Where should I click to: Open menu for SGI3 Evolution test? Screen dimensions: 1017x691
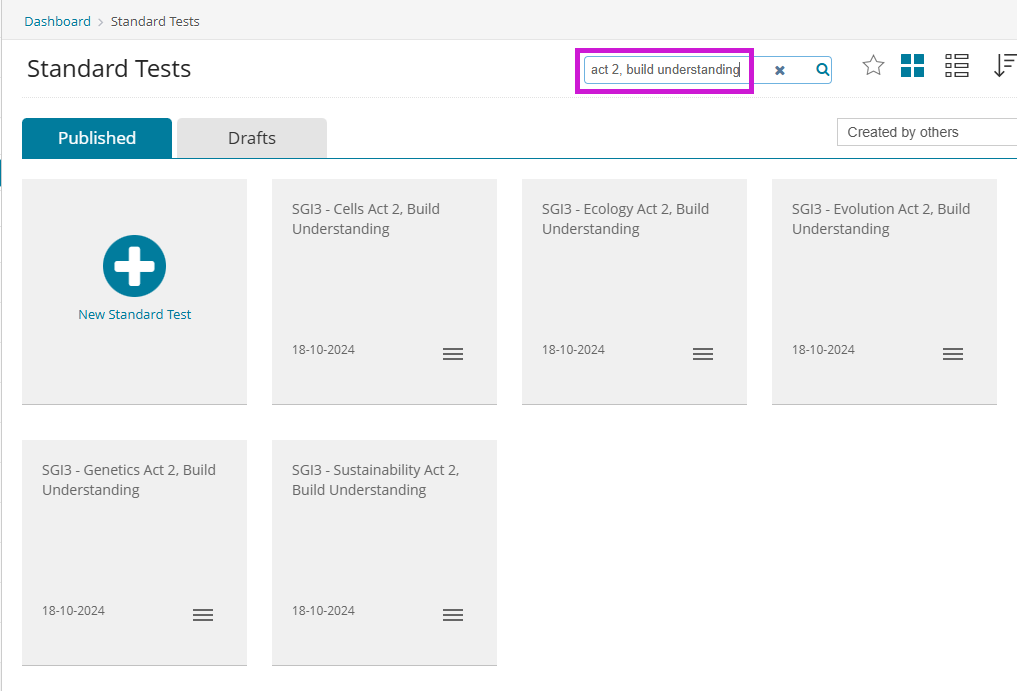953,354
